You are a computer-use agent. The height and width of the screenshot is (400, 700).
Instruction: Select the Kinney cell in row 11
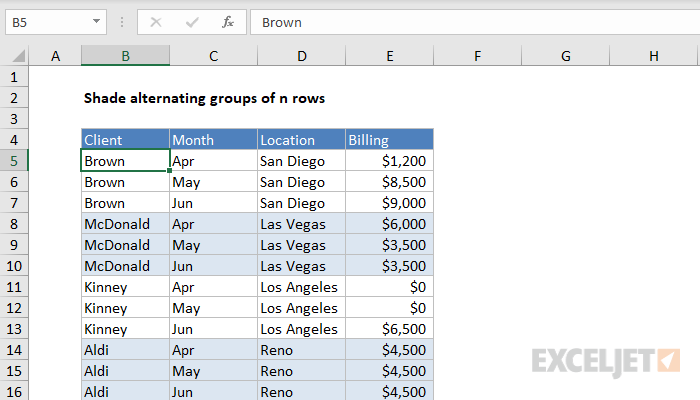tap(125, 287)
